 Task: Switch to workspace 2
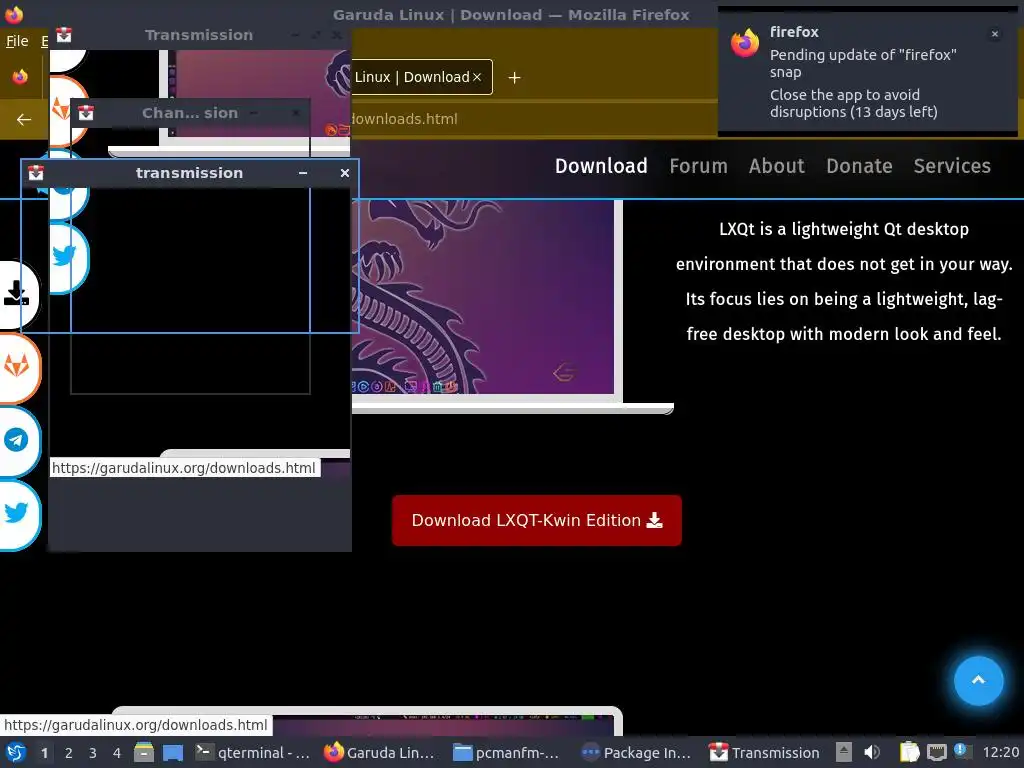tap(69, 753)
